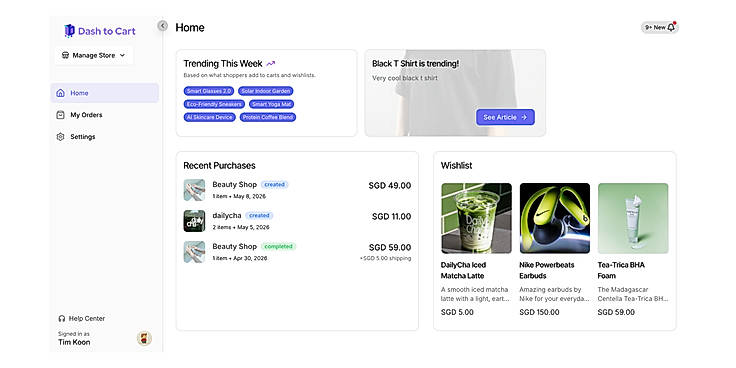Select the AI Skincare Device tag
Viewport: 736px width, 368px height.
coord(209,117)
